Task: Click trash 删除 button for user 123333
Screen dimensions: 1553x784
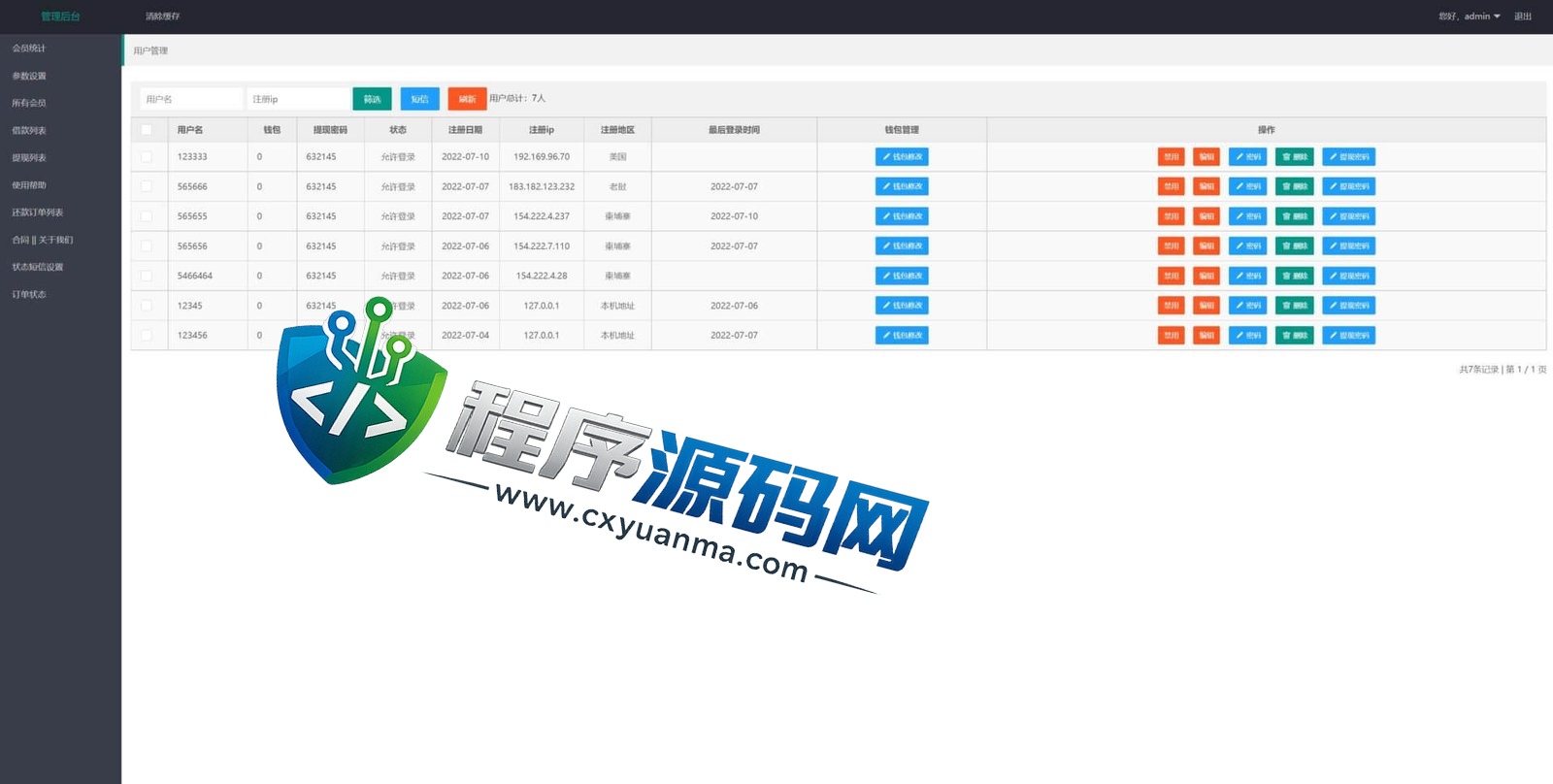Action: point(1295,156)
